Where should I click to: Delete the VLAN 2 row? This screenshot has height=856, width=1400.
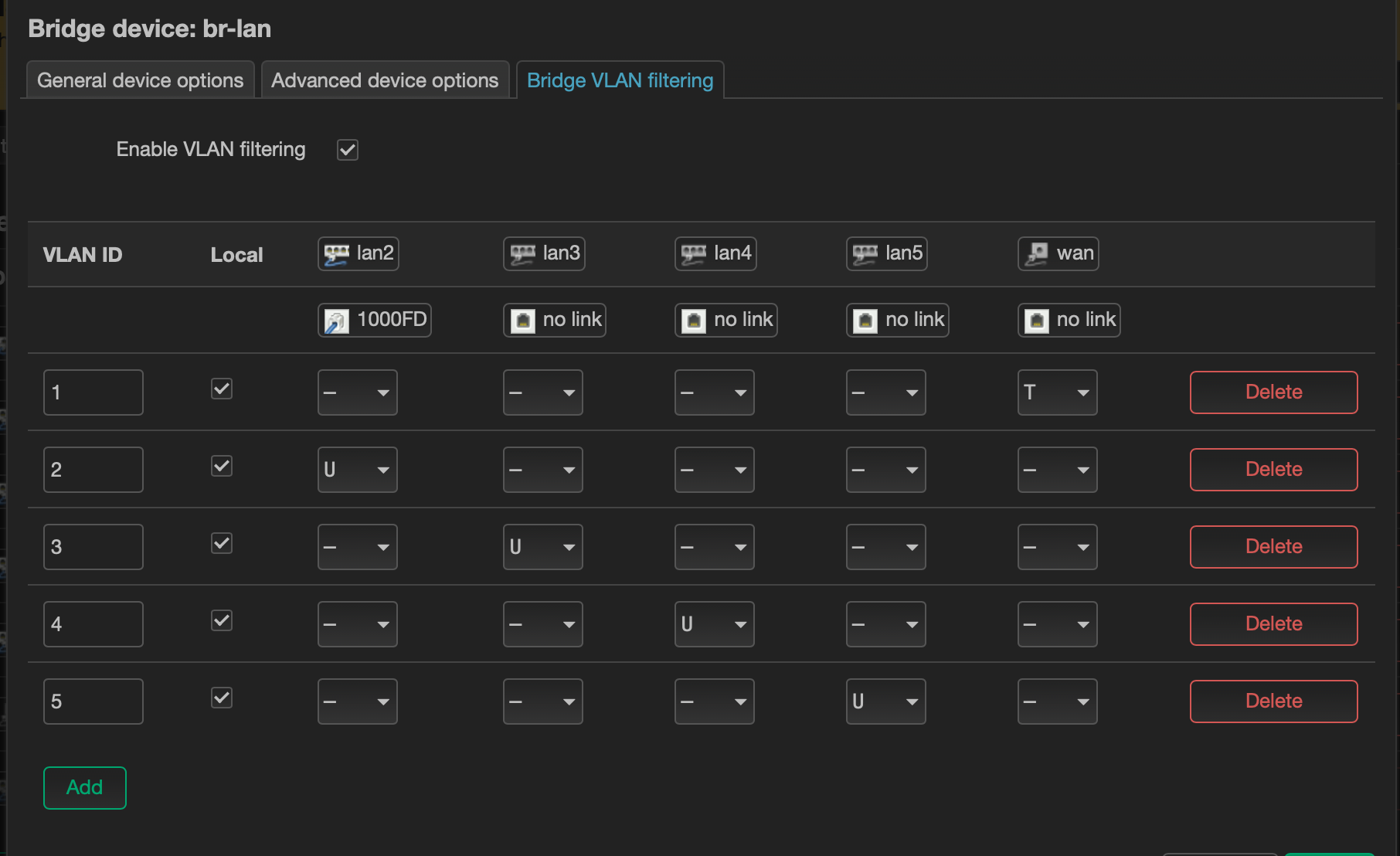point(1273,470)
